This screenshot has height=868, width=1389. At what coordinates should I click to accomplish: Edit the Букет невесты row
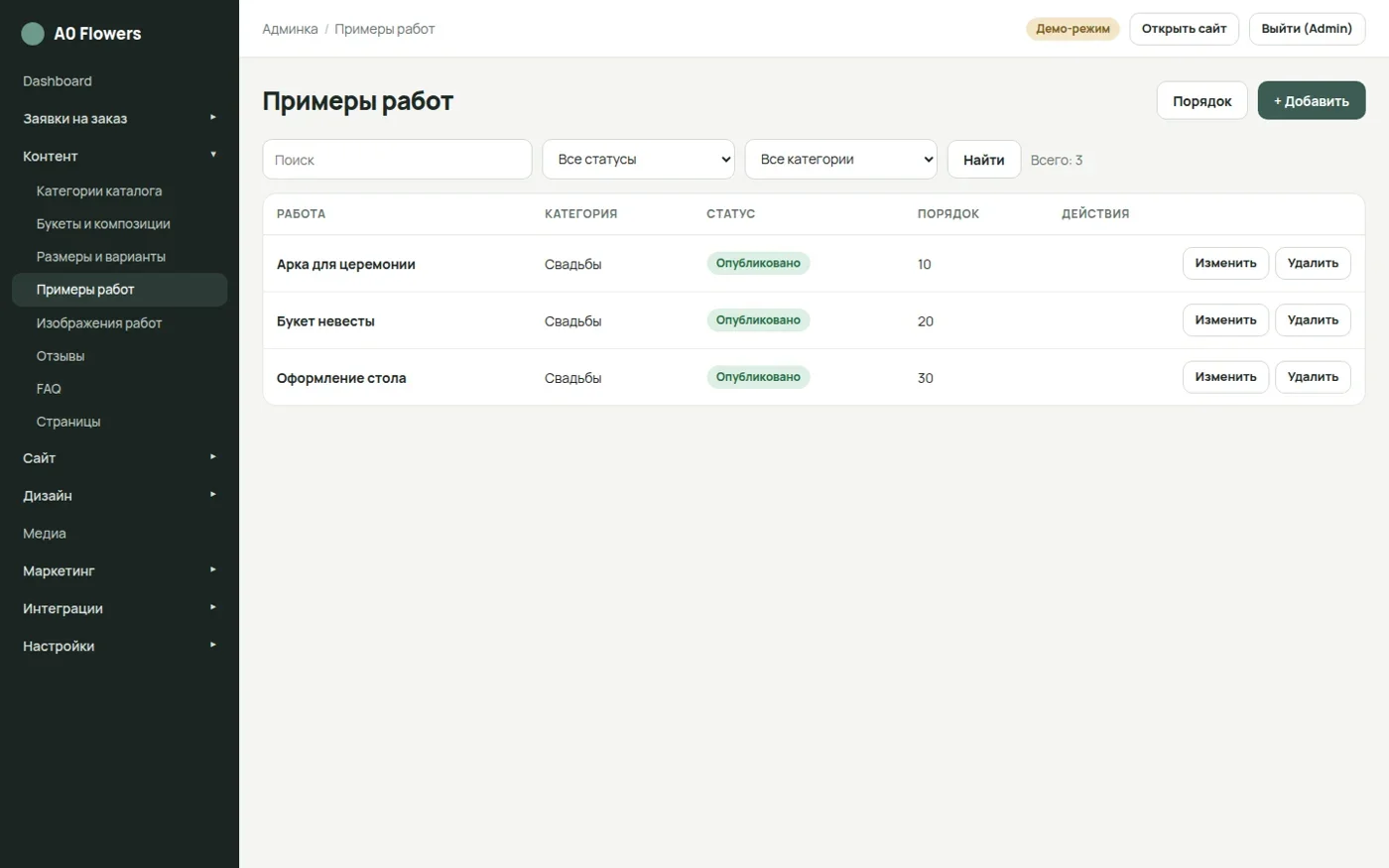pos(1225,320)
